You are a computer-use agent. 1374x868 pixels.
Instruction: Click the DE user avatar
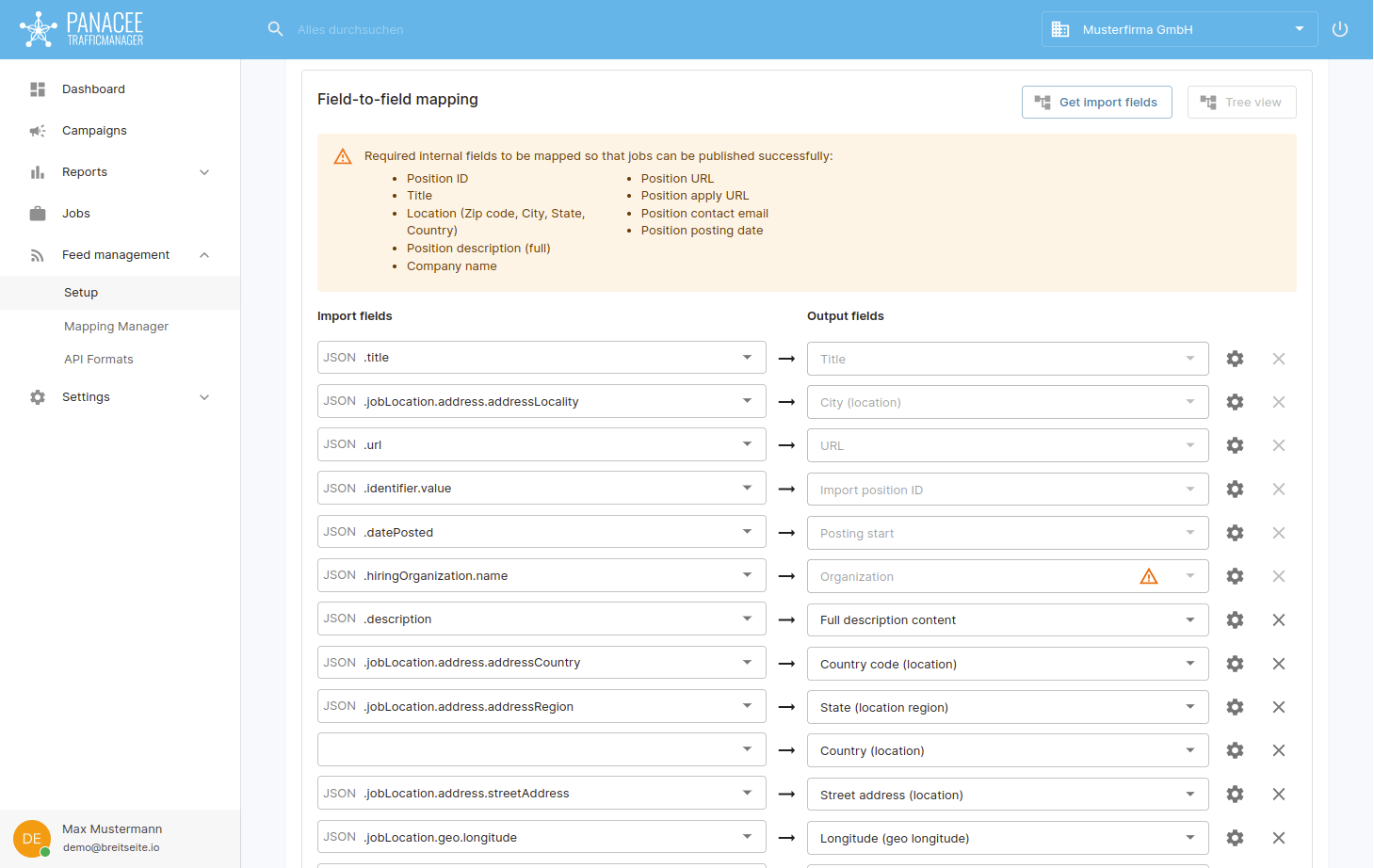pos(31,838)
